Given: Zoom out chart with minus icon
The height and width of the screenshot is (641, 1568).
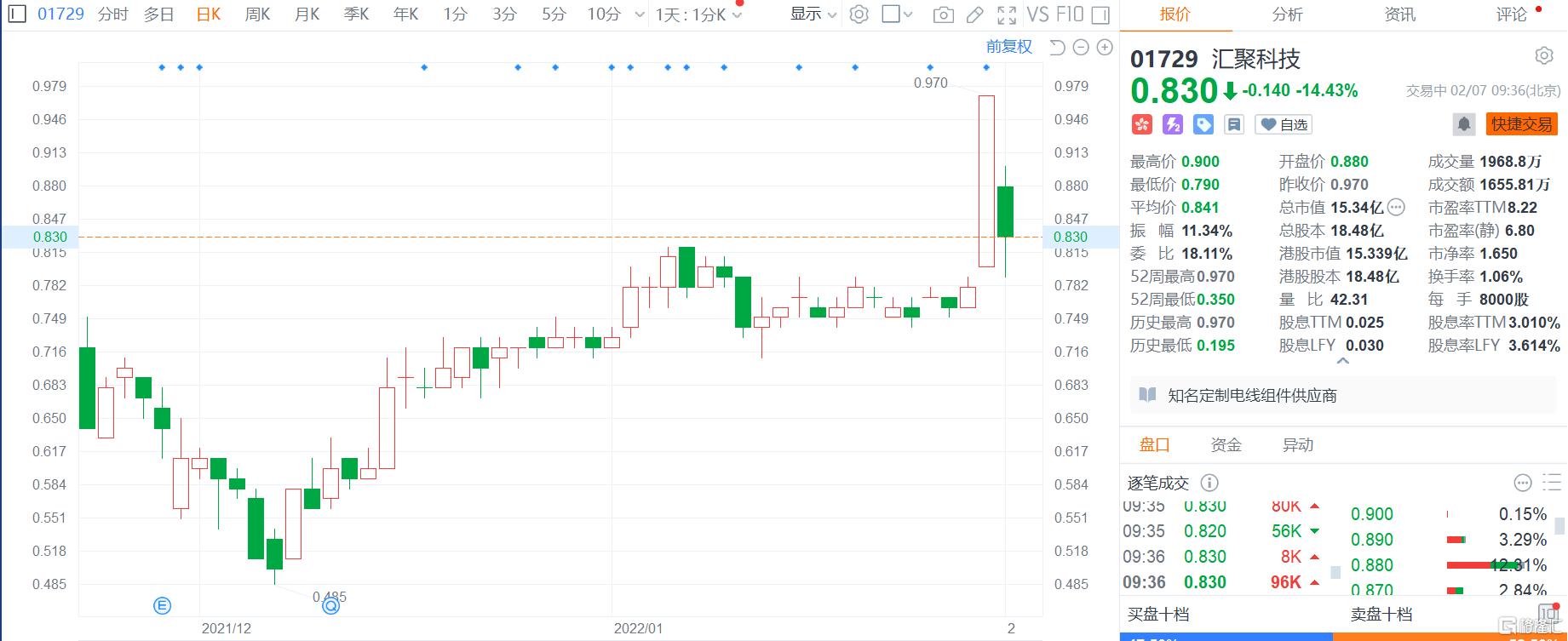Looking at the screenshot, I should [1081, 48].
